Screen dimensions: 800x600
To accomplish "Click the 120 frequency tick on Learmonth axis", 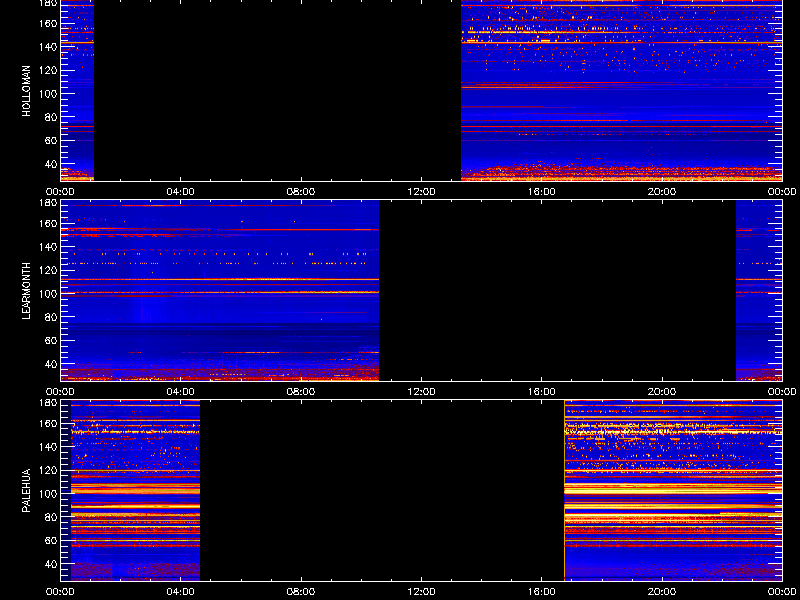I will click(49, 270).
